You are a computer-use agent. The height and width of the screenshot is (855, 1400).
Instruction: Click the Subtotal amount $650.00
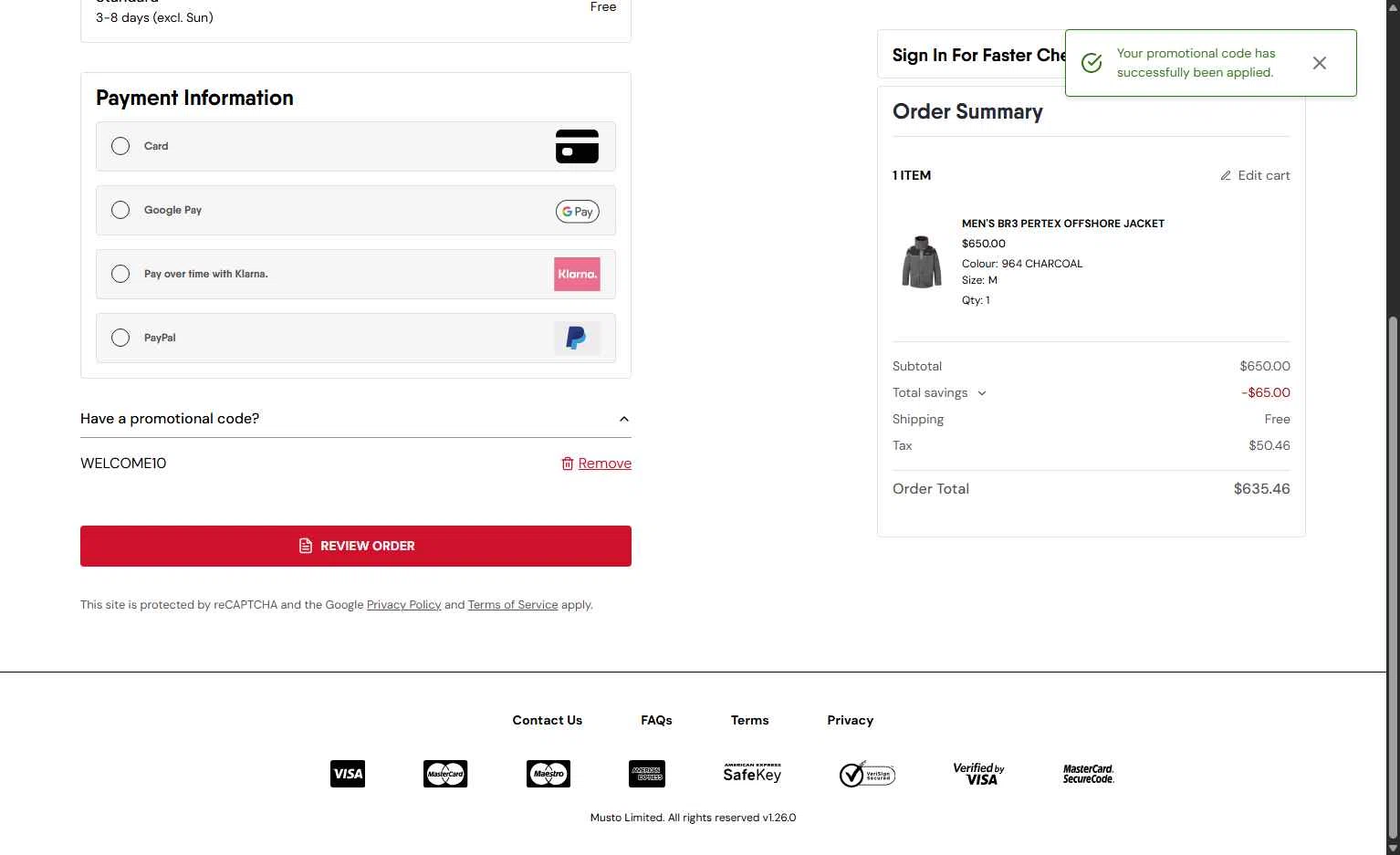pyautogui.click(x=1265, y=367)
